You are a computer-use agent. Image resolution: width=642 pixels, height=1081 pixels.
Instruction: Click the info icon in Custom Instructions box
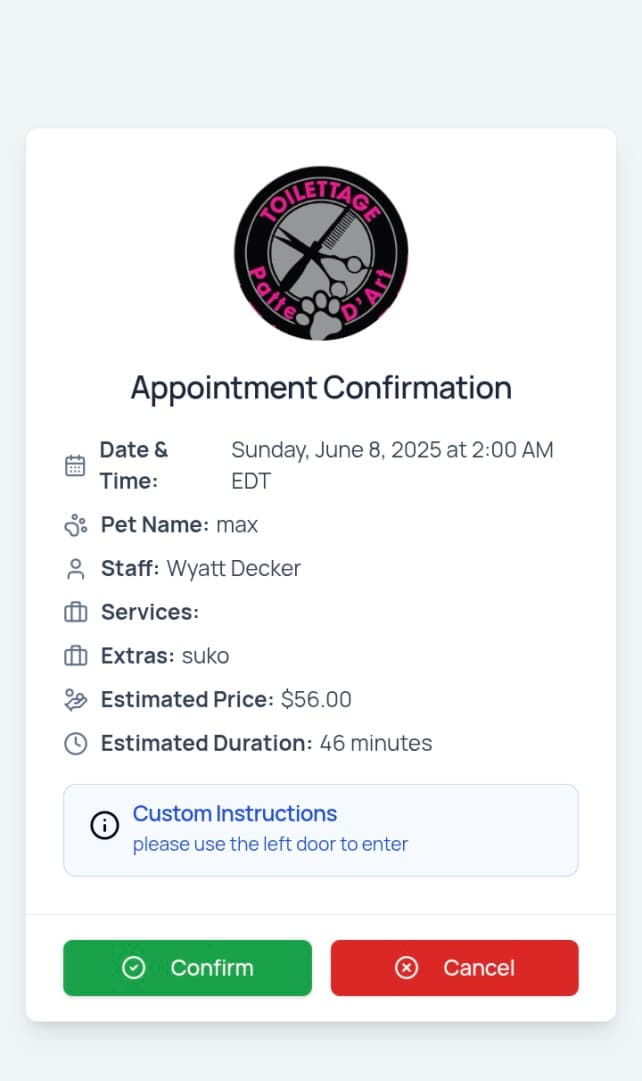104,825
